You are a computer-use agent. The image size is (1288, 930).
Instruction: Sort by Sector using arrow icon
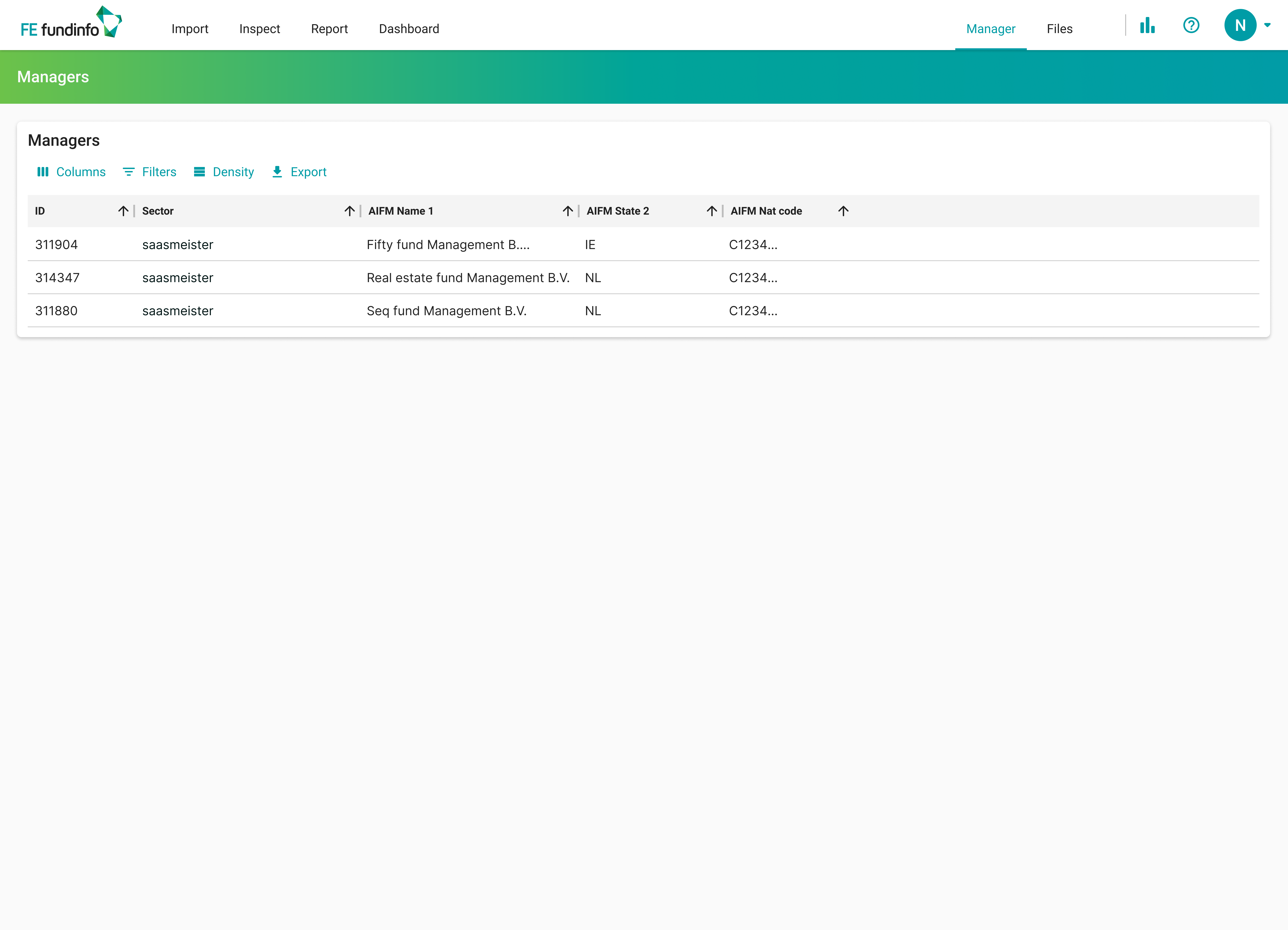[349, 211]
